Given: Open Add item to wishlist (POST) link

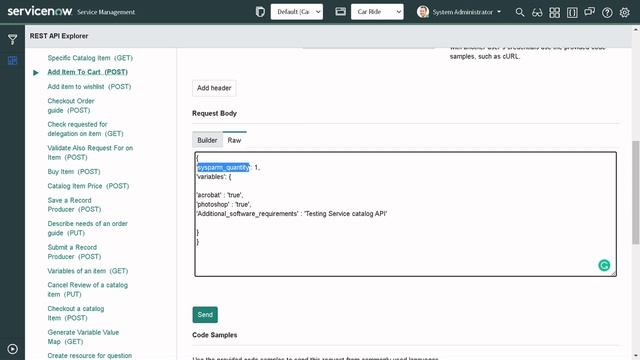Looking at the screenshot, I should coord(89,87).
